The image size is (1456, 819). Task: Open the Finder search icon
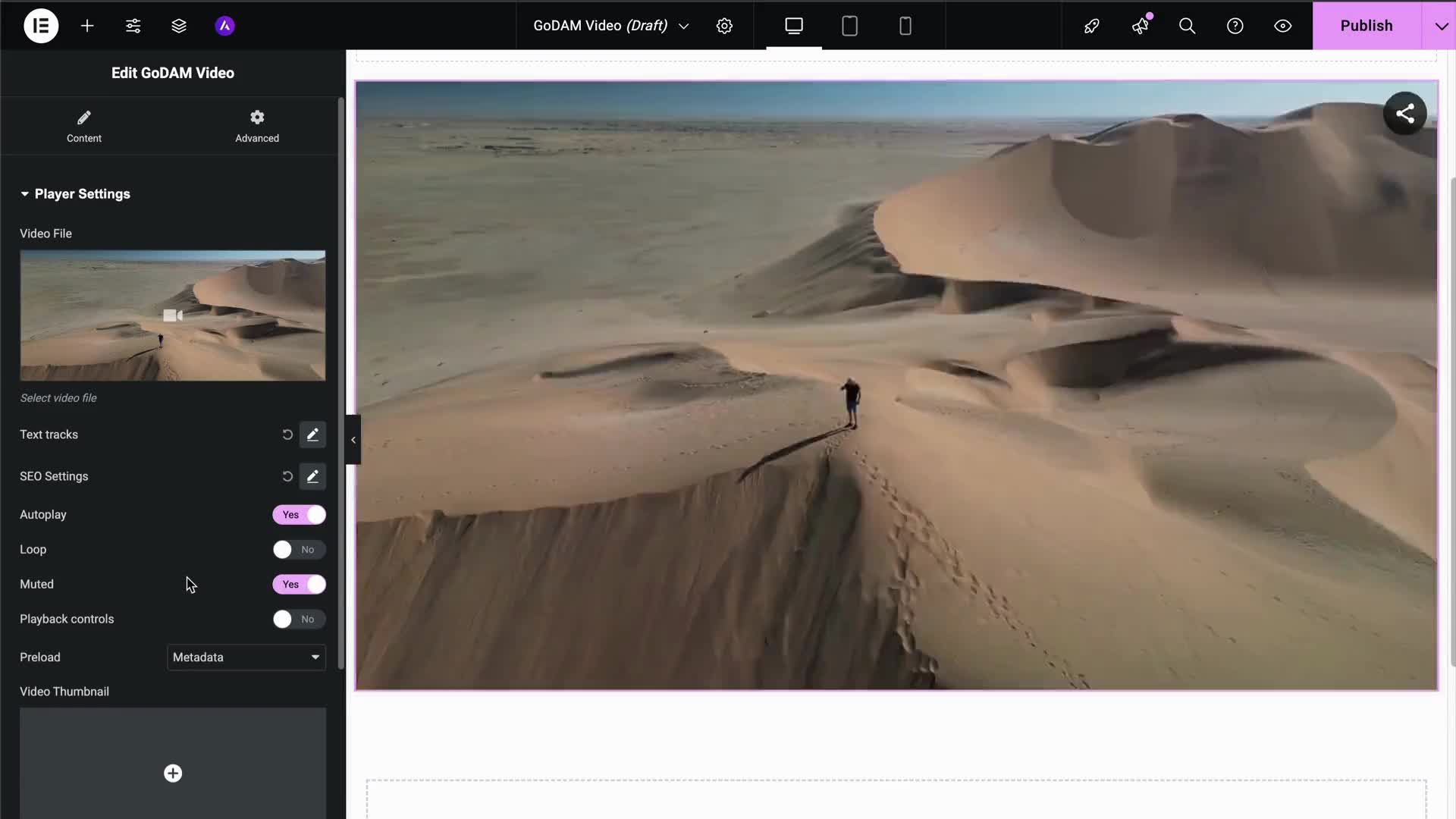click(x=1187, y=26)
